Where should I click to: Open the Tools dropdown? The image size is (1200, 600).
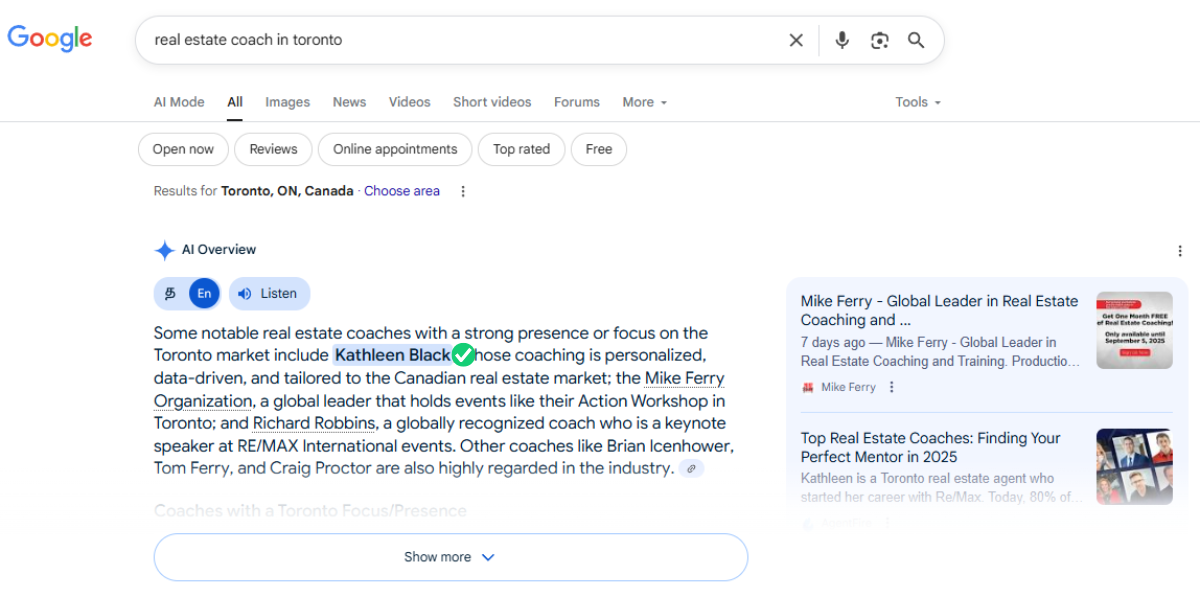(917, 102)
